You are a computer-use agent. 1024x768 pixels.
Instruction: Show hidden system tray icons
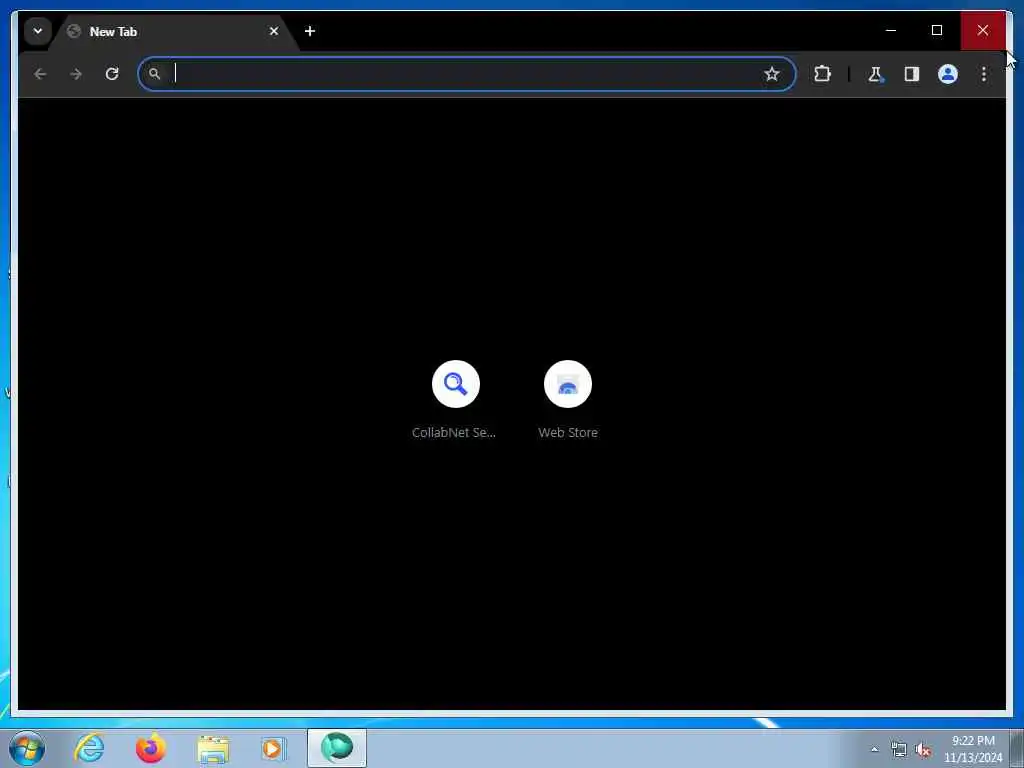(x=874, y=749)
